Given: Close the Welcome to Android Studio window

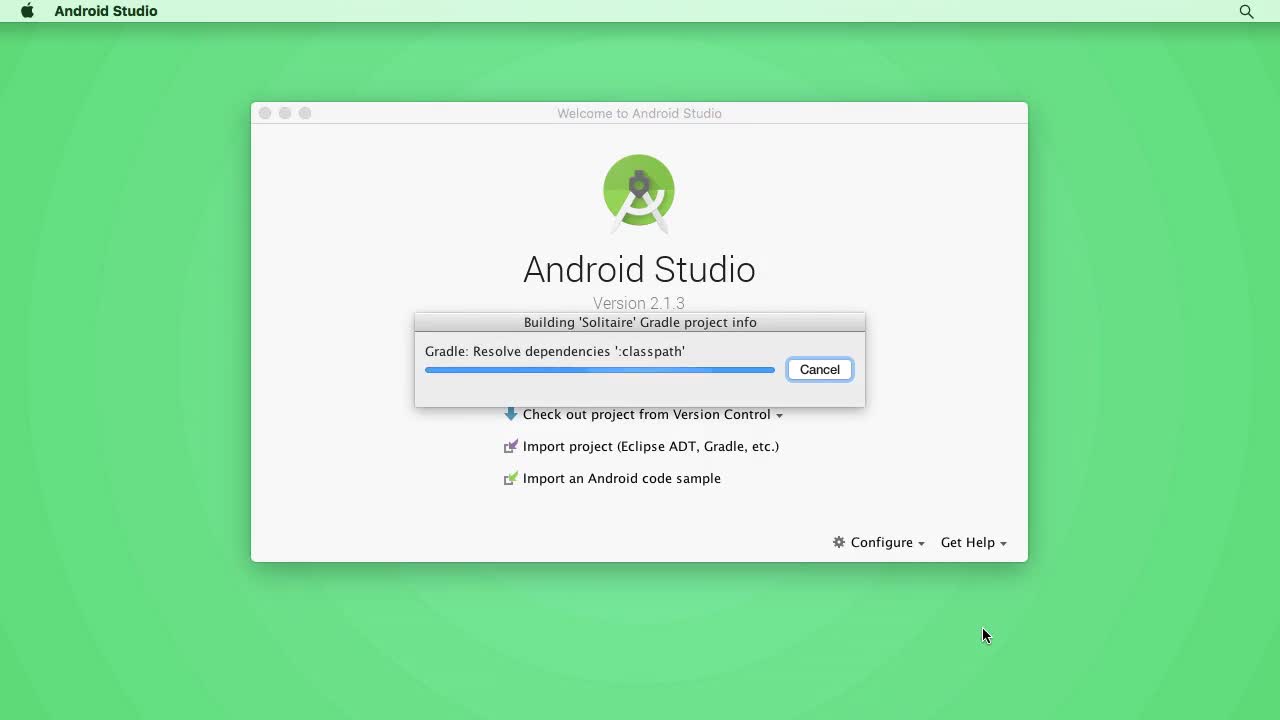Looking at the screenshot, I should (x=265, y=113).
